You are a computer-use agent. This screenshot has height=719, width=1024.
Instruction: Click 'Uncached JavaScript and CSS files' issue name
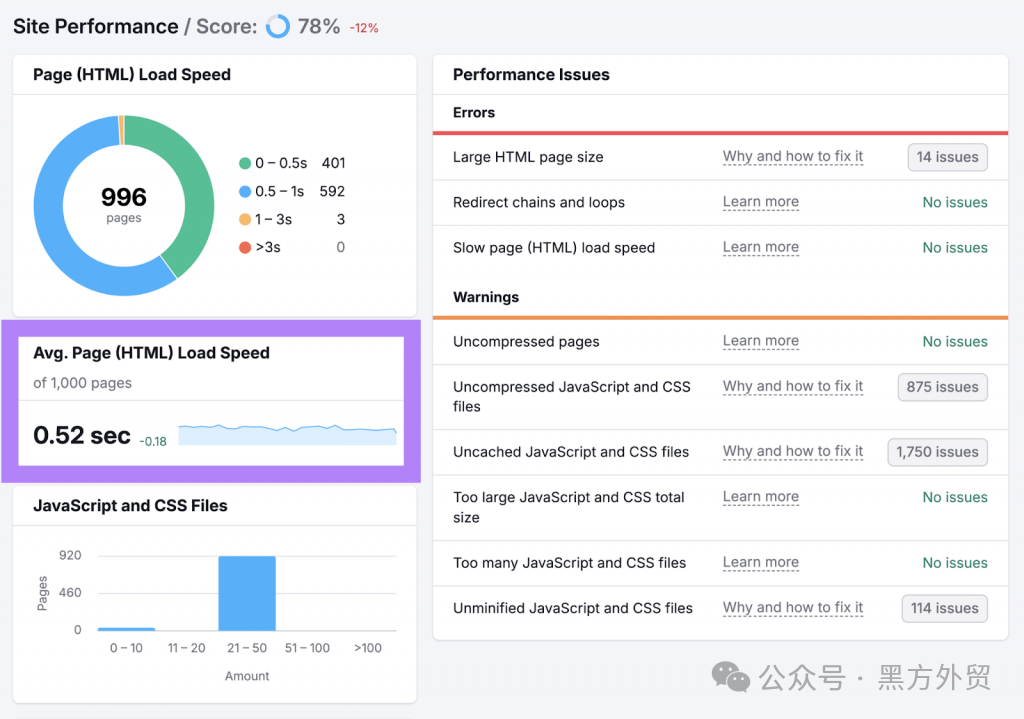[x=571, y=452]
